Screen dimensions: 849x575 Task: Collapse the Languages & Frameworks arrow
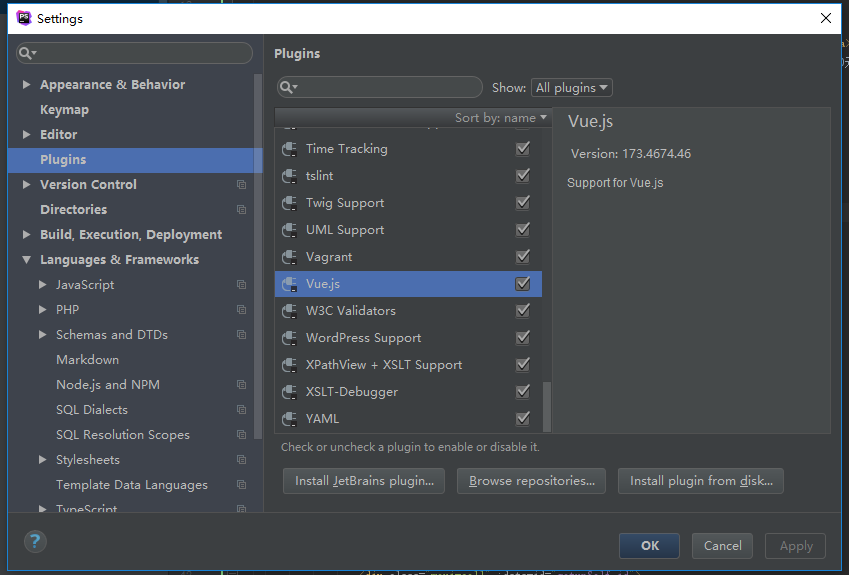(26, 260)
